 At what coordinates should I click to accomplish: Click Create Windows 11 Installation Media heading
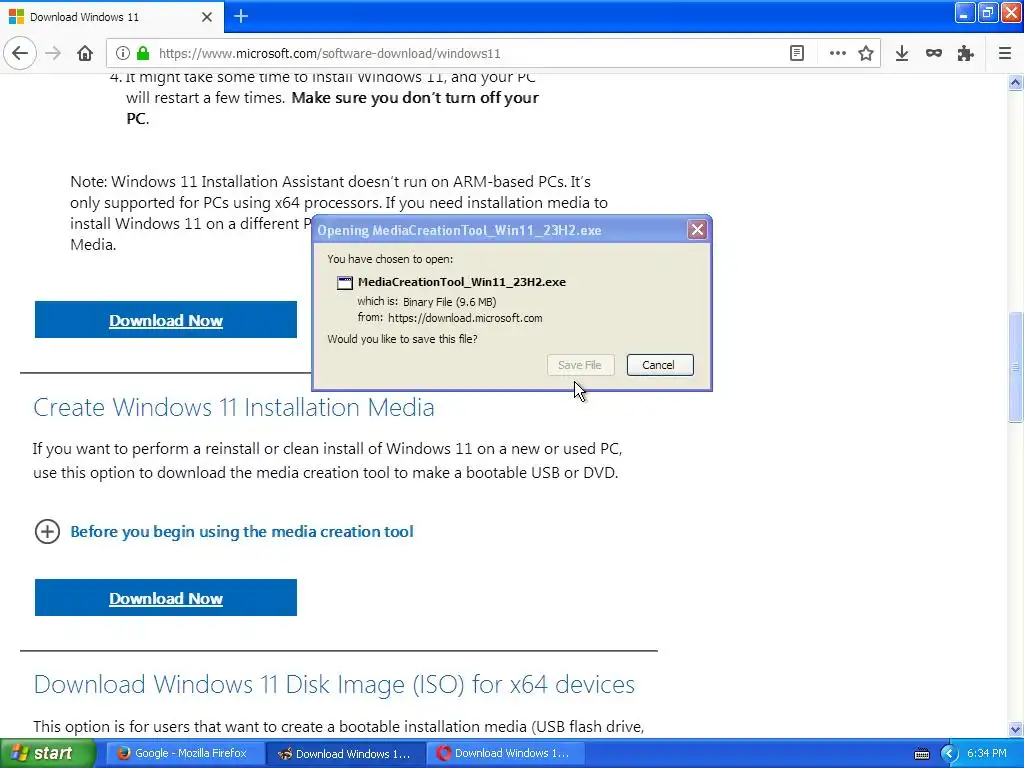(234, 408)
